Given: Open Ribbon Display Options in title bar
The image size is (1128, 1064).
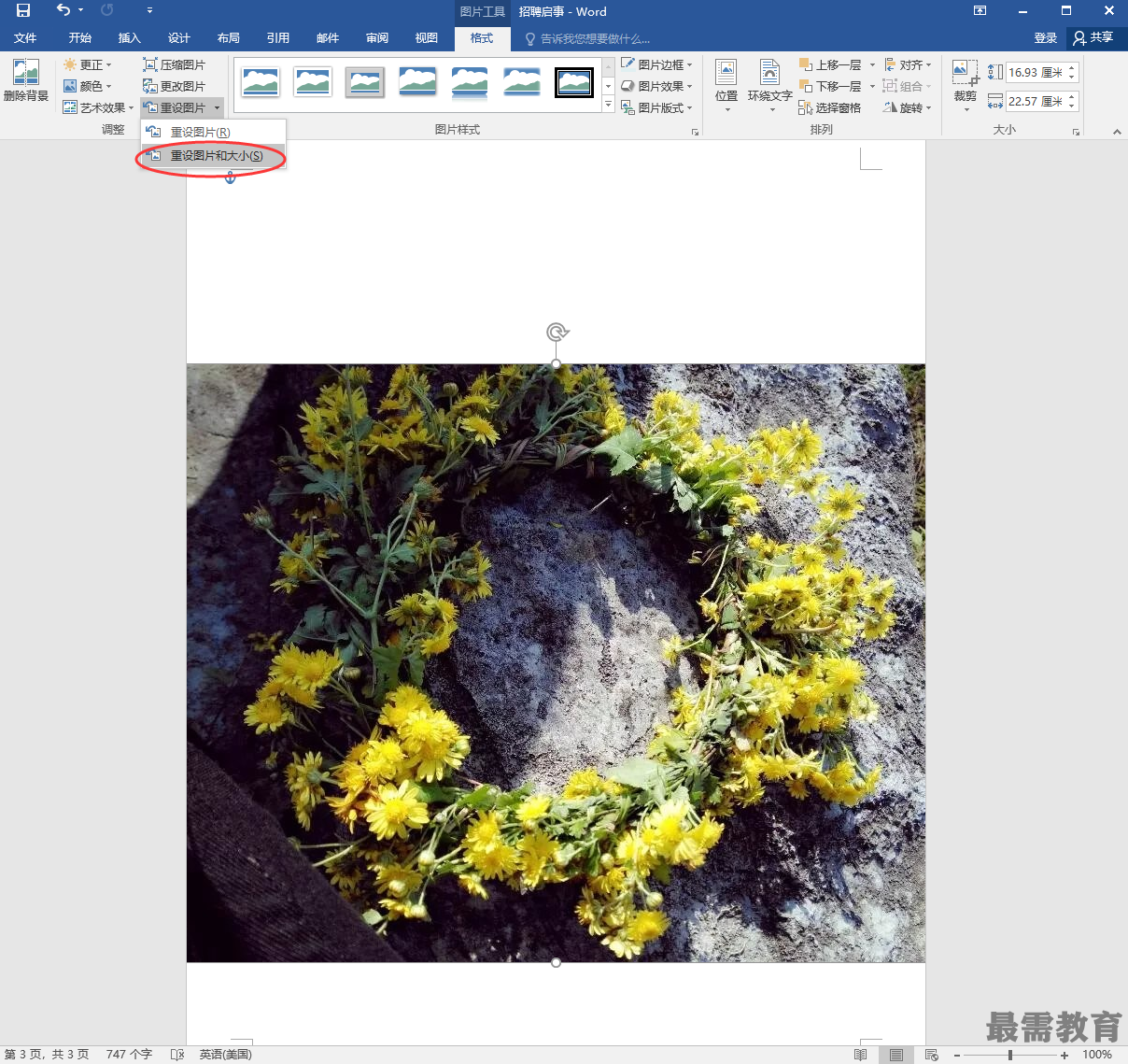Looking at the screenshot, I should click(x=980, y=11).
